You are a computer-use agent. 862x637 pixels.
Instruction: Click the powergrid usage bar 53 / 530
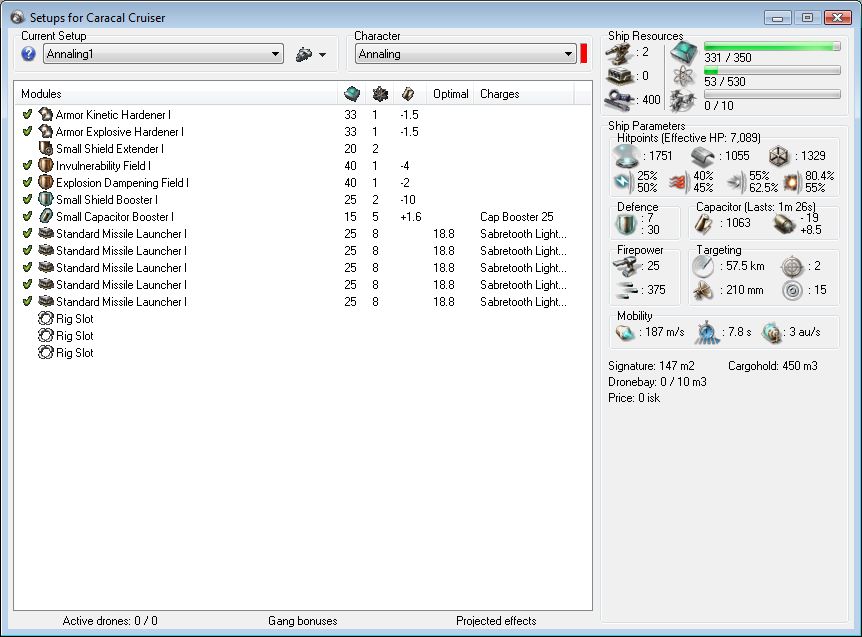click(x=772, y=71)
